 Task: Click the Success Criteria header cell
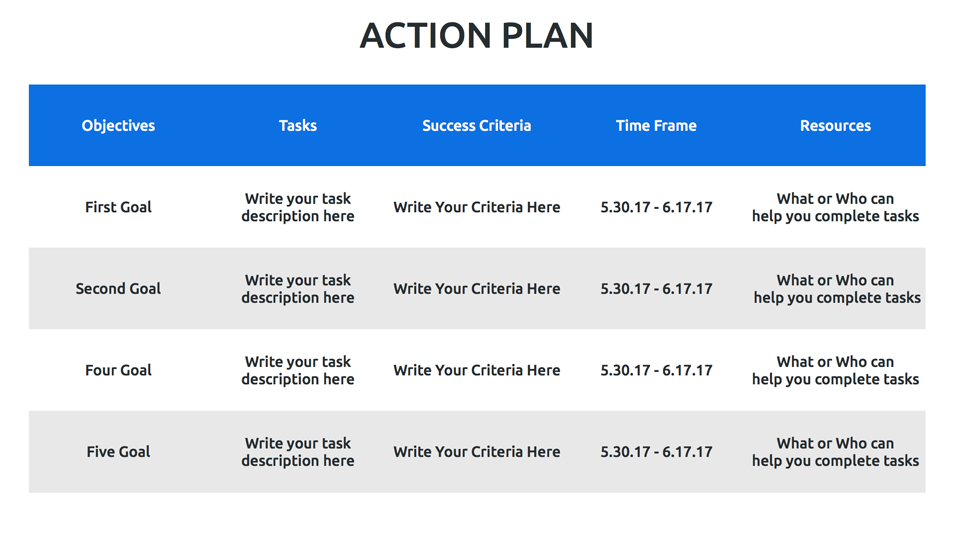[476, 126]
